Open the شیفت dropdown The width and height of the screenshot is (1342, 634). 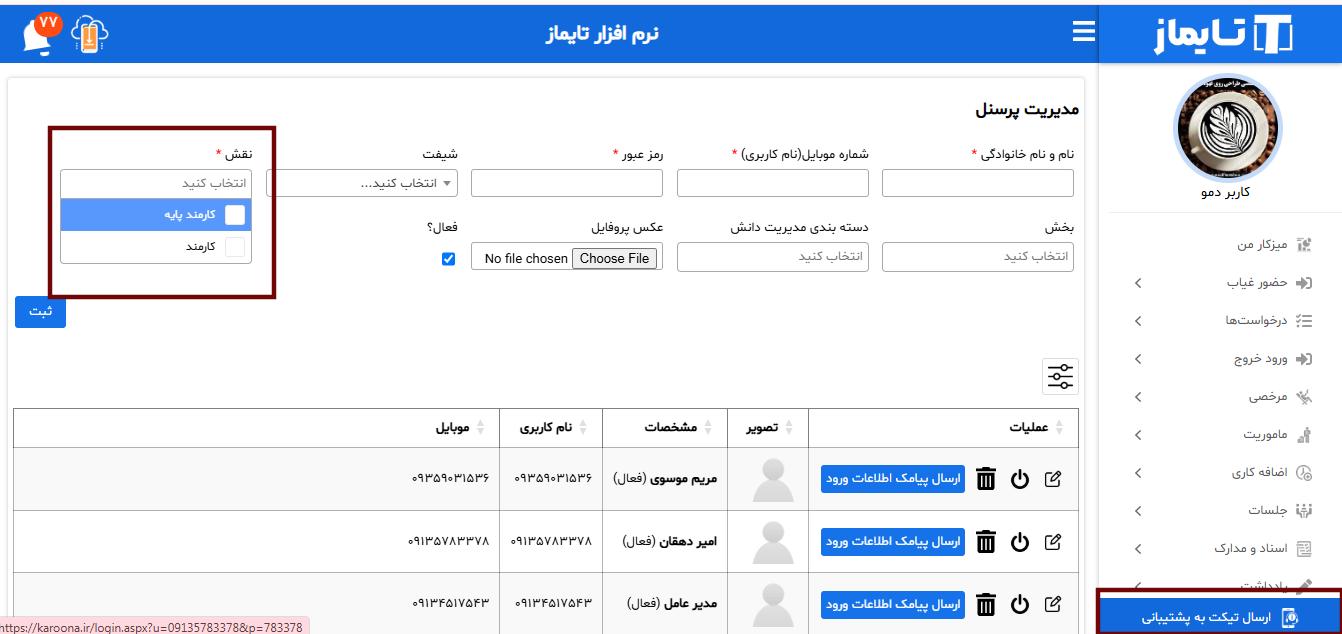362,184
